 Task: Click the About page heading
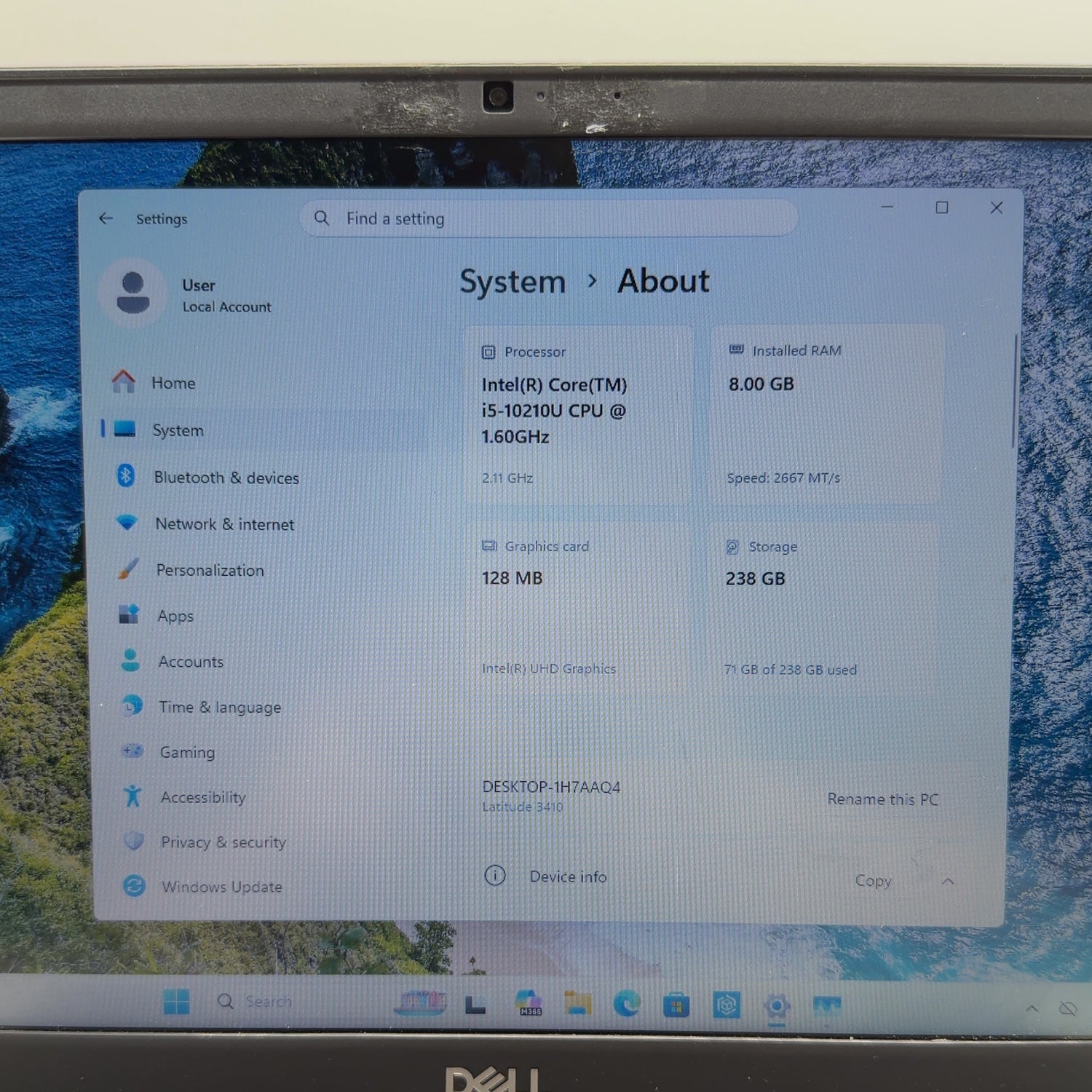[x=663, y=281]
